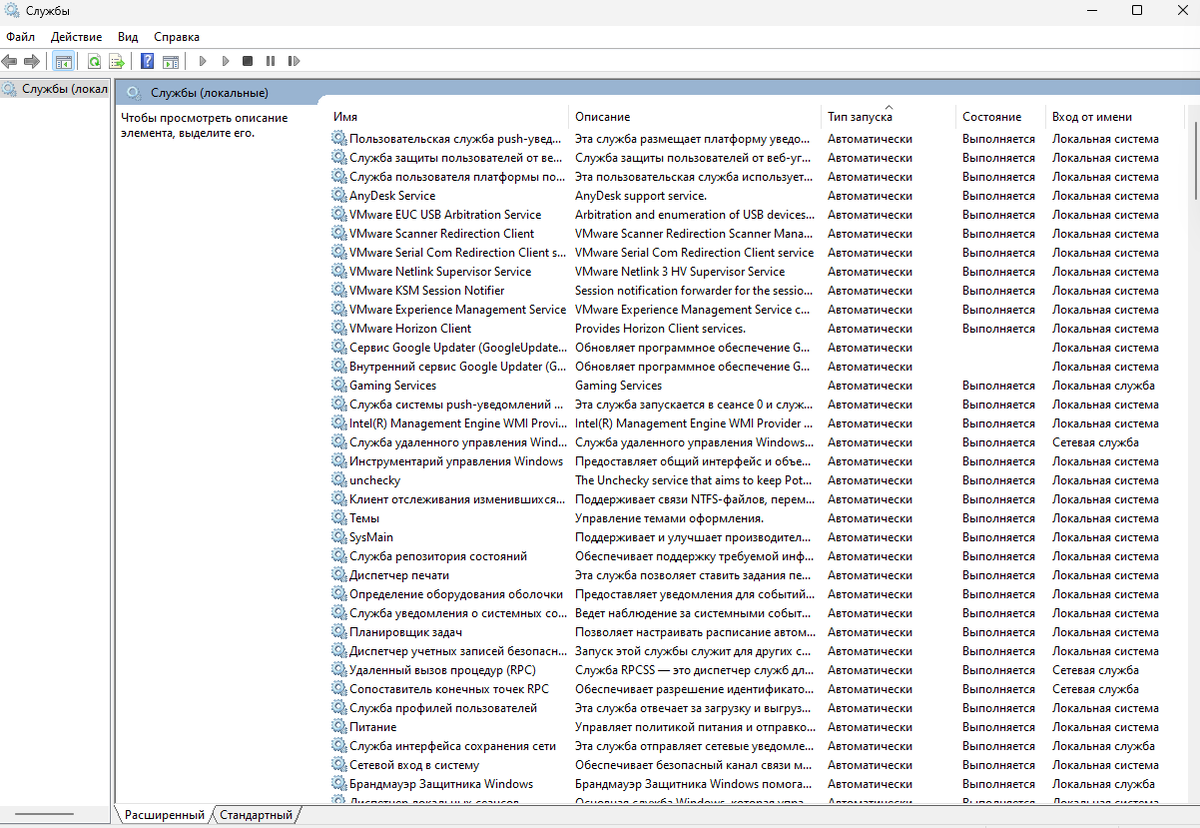1200x828 pixels.
Task: Select Удаленный вызов процедур (RPC) service
Action: 442,671
